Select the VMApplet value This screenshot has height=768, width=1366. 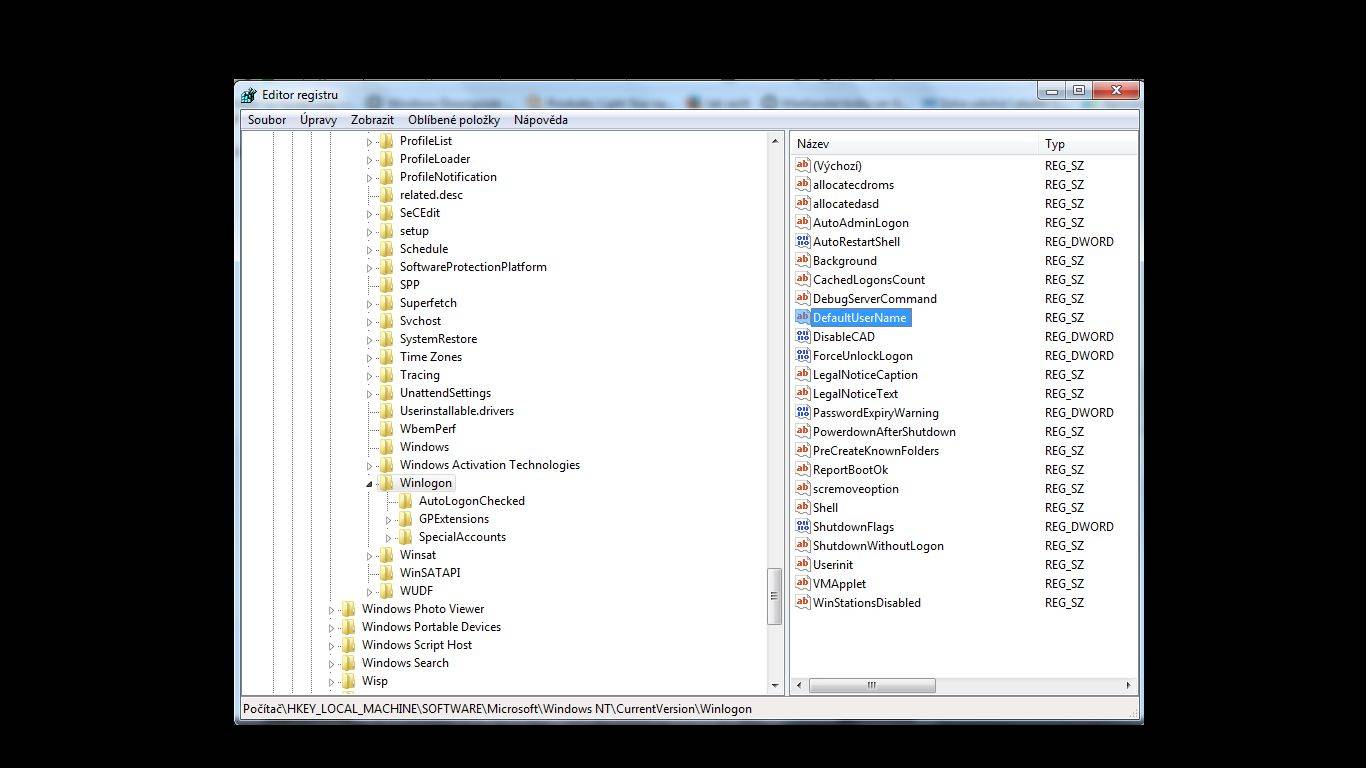pyautogui.click(x=839, y=584)
